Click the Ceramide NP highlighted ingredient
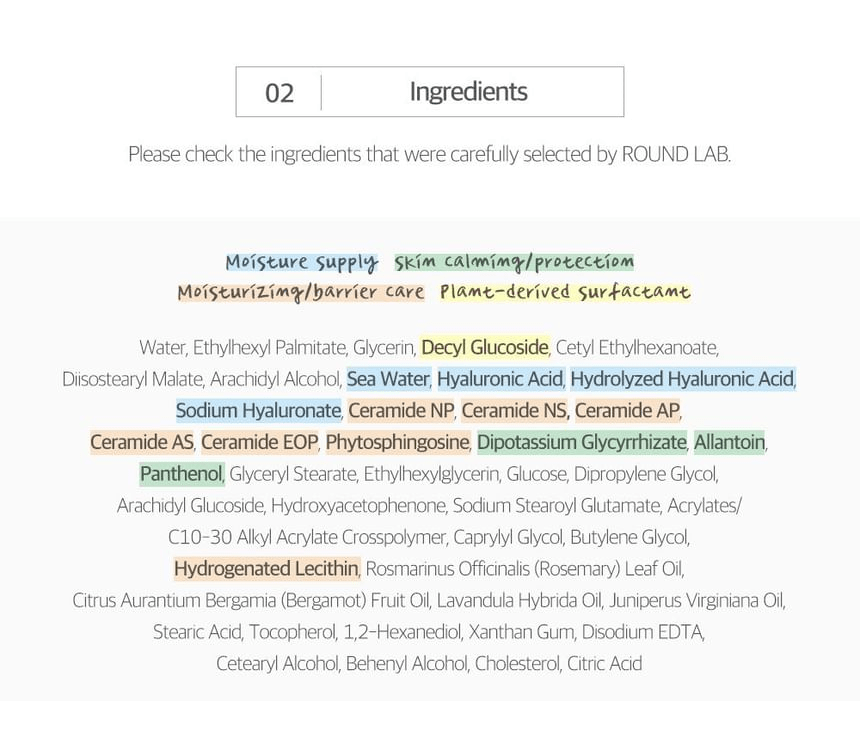The image size is (860, 738). [x=401, y=410]
